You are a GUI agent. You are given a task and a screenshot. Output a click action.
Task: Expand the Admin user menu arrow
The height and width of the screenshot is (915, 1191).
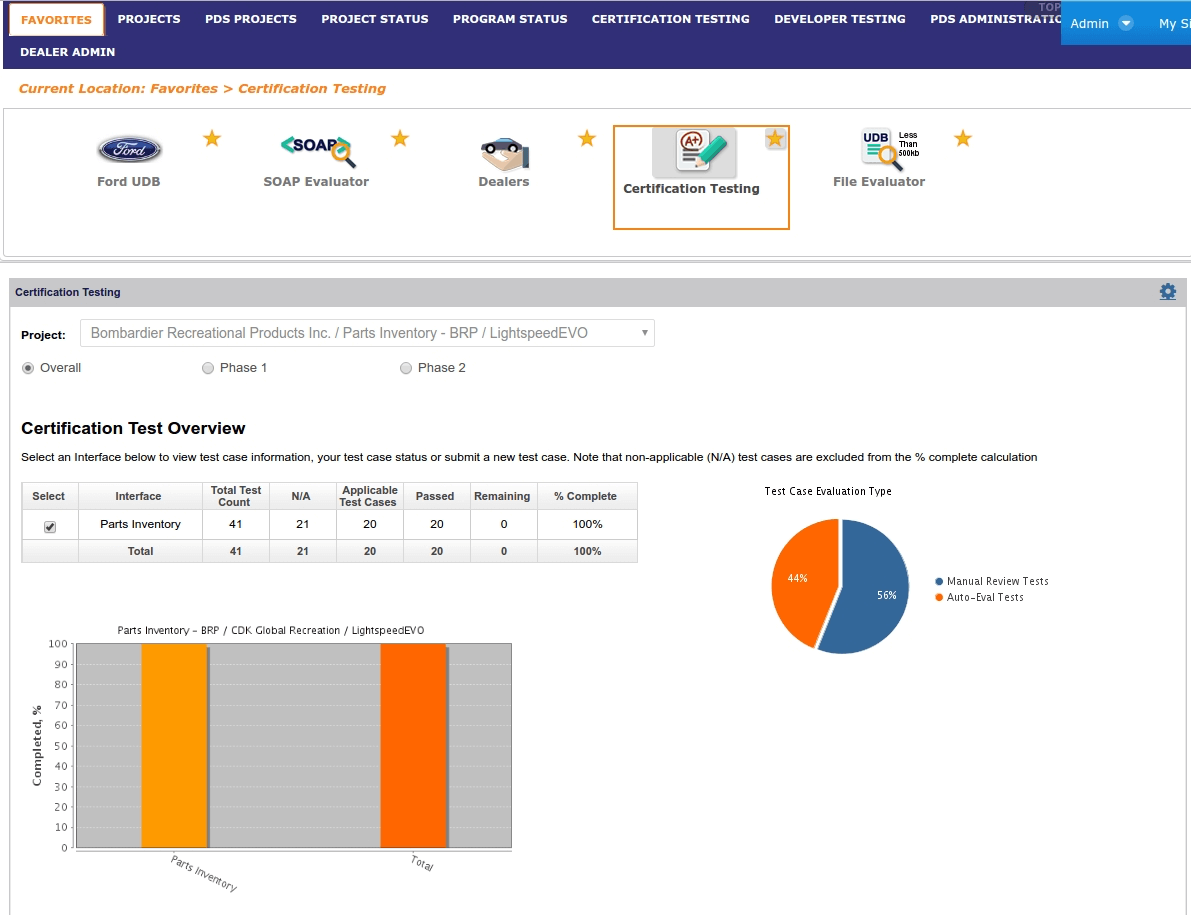click(1126, 24)
